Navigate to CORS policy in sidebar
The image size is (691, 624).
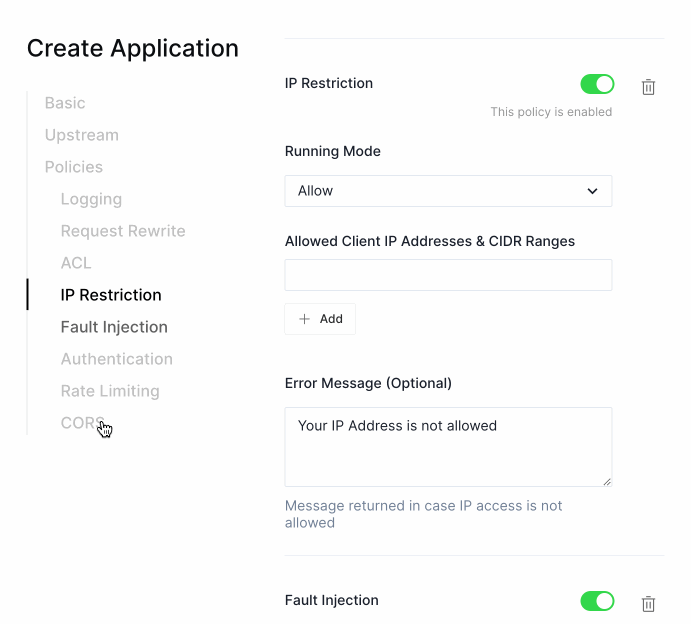click(80, 423)
